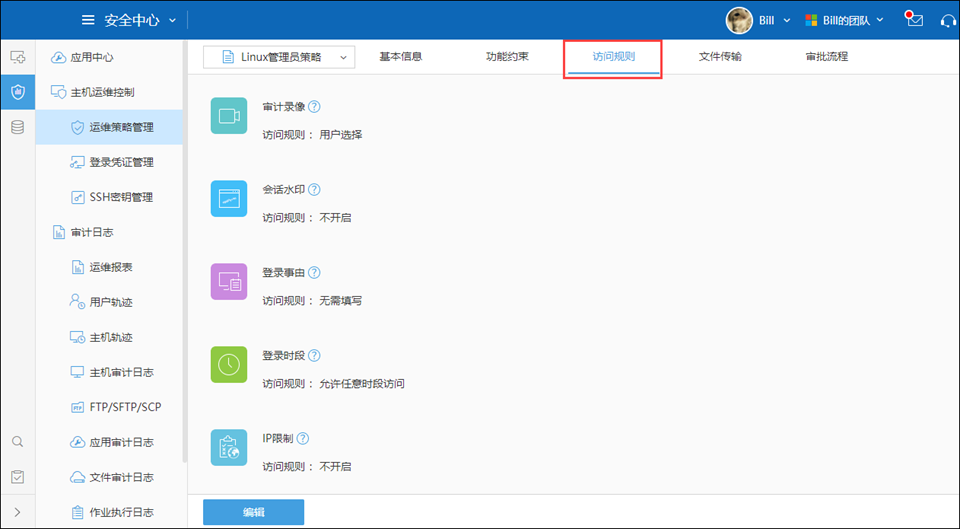Image resolution: width=960 pixels, height=529 pixels.
Task: Expand the 安全中心 dropdown arrow
Action: point(173,20)
